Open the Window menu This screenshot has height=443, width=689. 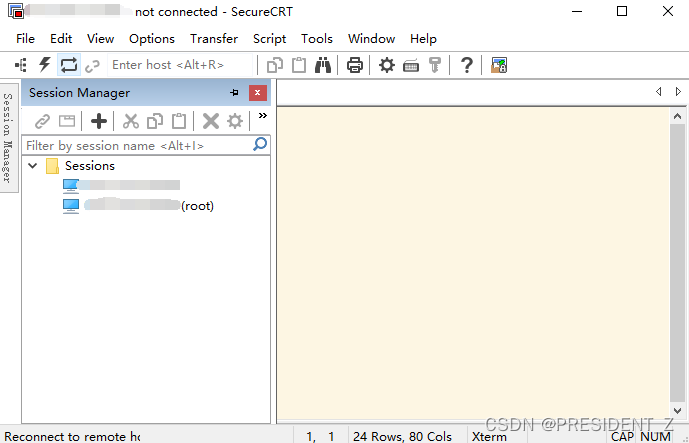tap(371, 39)
